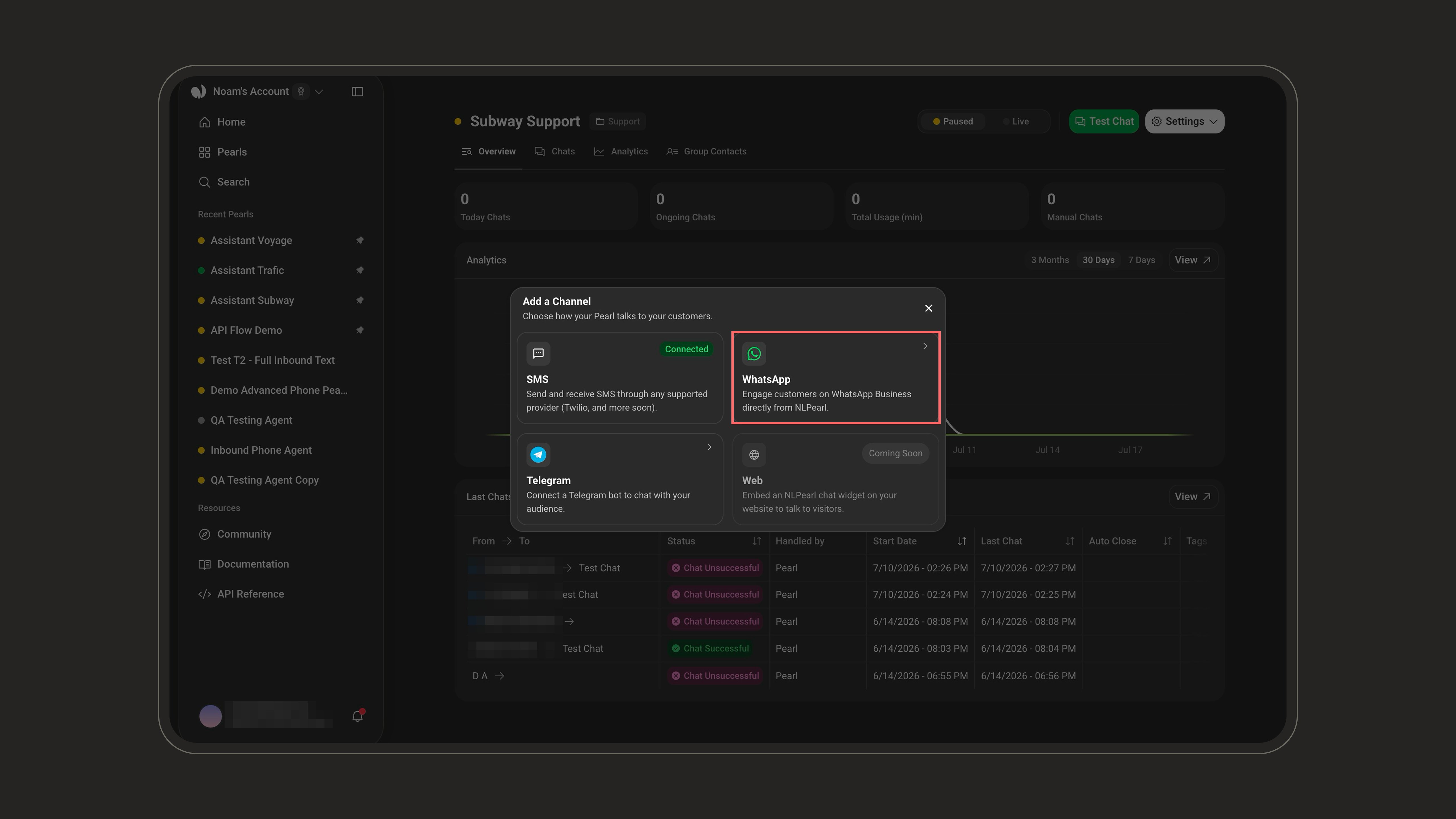Click start date 7/10/2026 - 02:26 PM

920,568
